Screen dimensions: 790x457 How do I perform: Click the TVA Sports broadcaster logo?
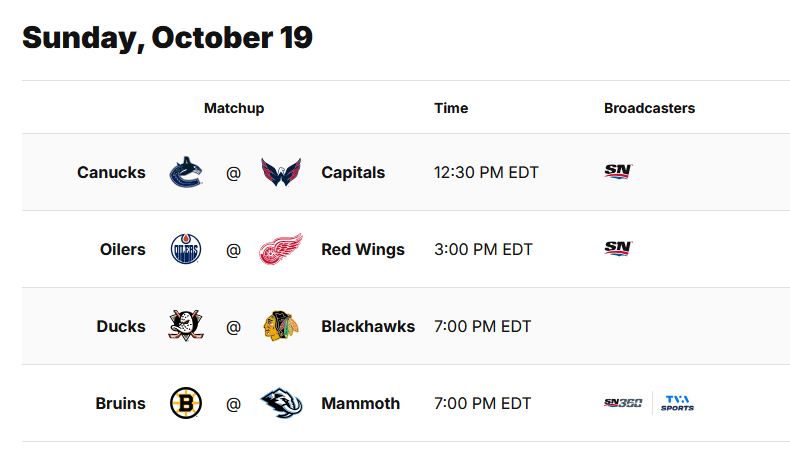coord(677,404)
